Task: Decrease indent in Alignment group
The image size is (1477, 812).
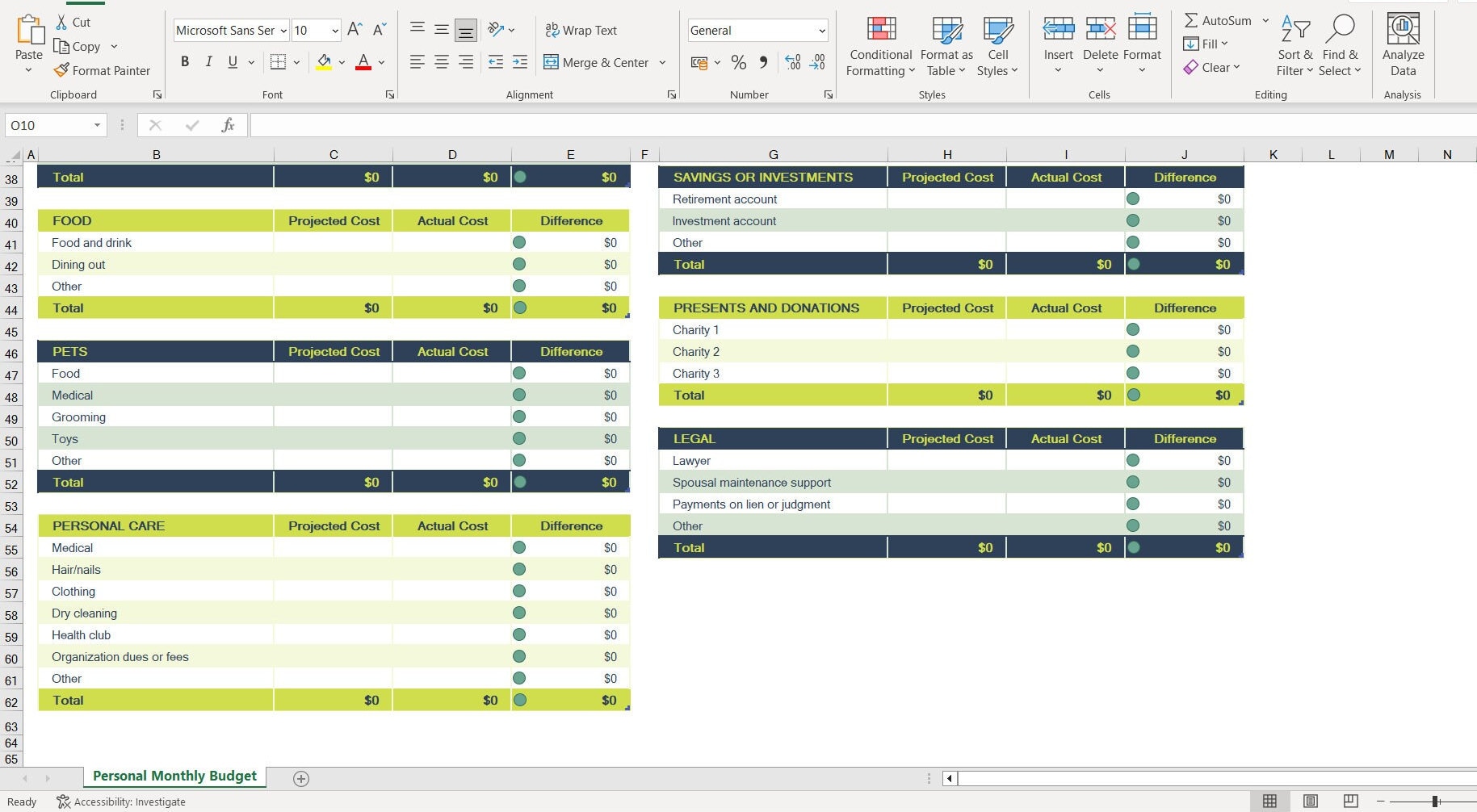Action: click(x=496, y=62)
